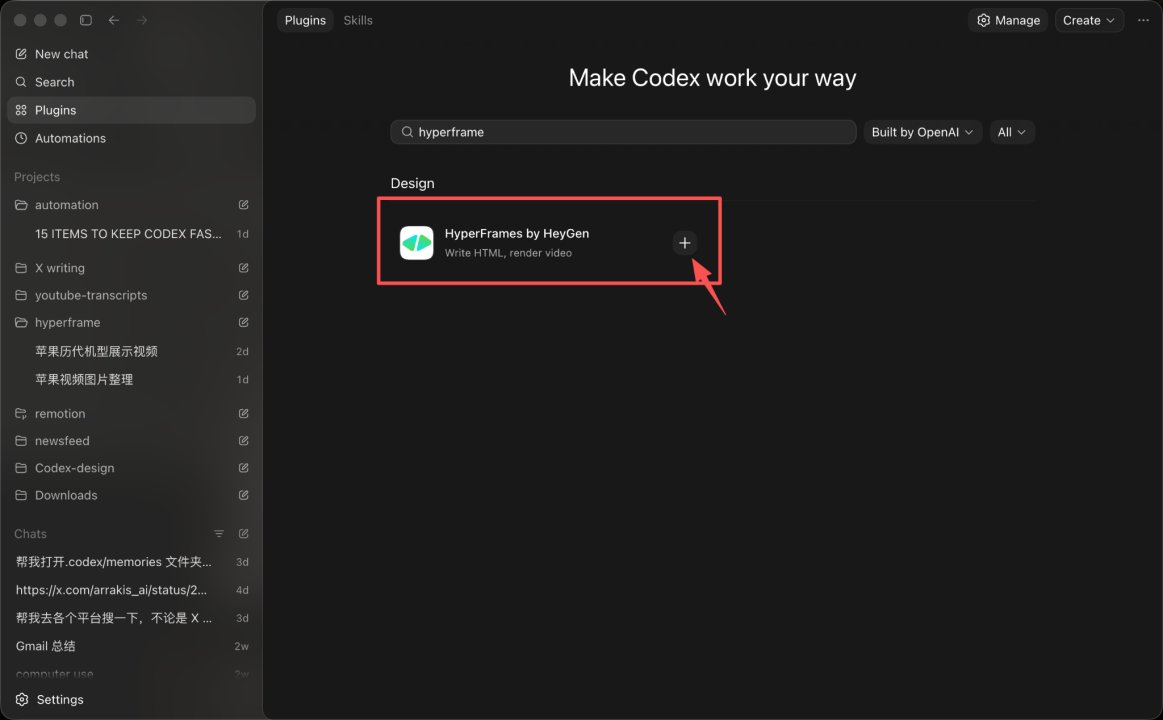Viewport: 1163px width, 720px height.
Task: Open chat 帮我去各个平台搜一下
Action: tap(131, 618)
